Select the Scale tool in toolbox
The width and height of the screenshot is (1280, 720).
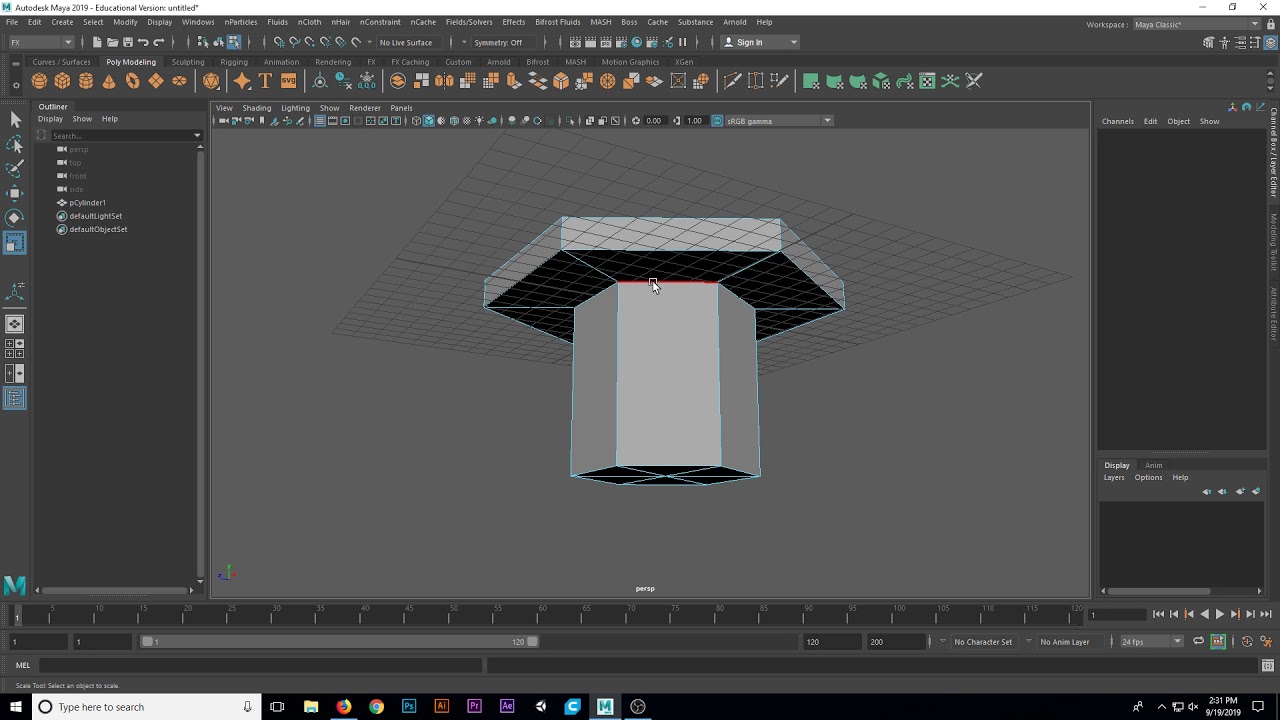[x=15, y=242]
